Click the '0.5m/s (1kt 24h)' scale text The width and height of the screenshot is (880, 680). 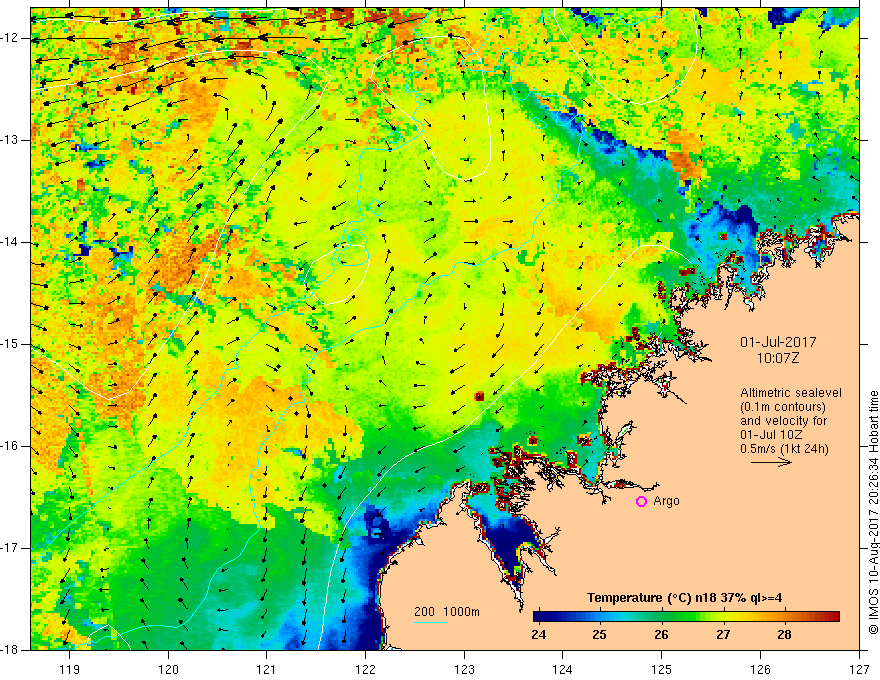click(784, 449)
